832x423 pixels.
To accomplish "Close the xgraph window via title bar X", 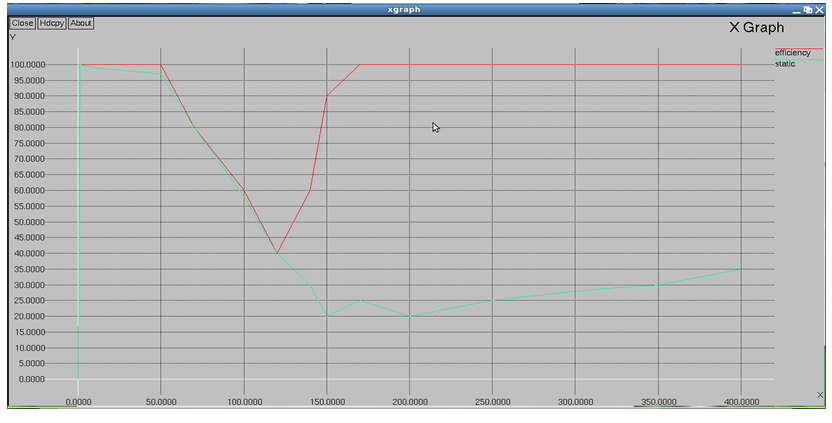I will pyautogui.click(x=819, y=10).
